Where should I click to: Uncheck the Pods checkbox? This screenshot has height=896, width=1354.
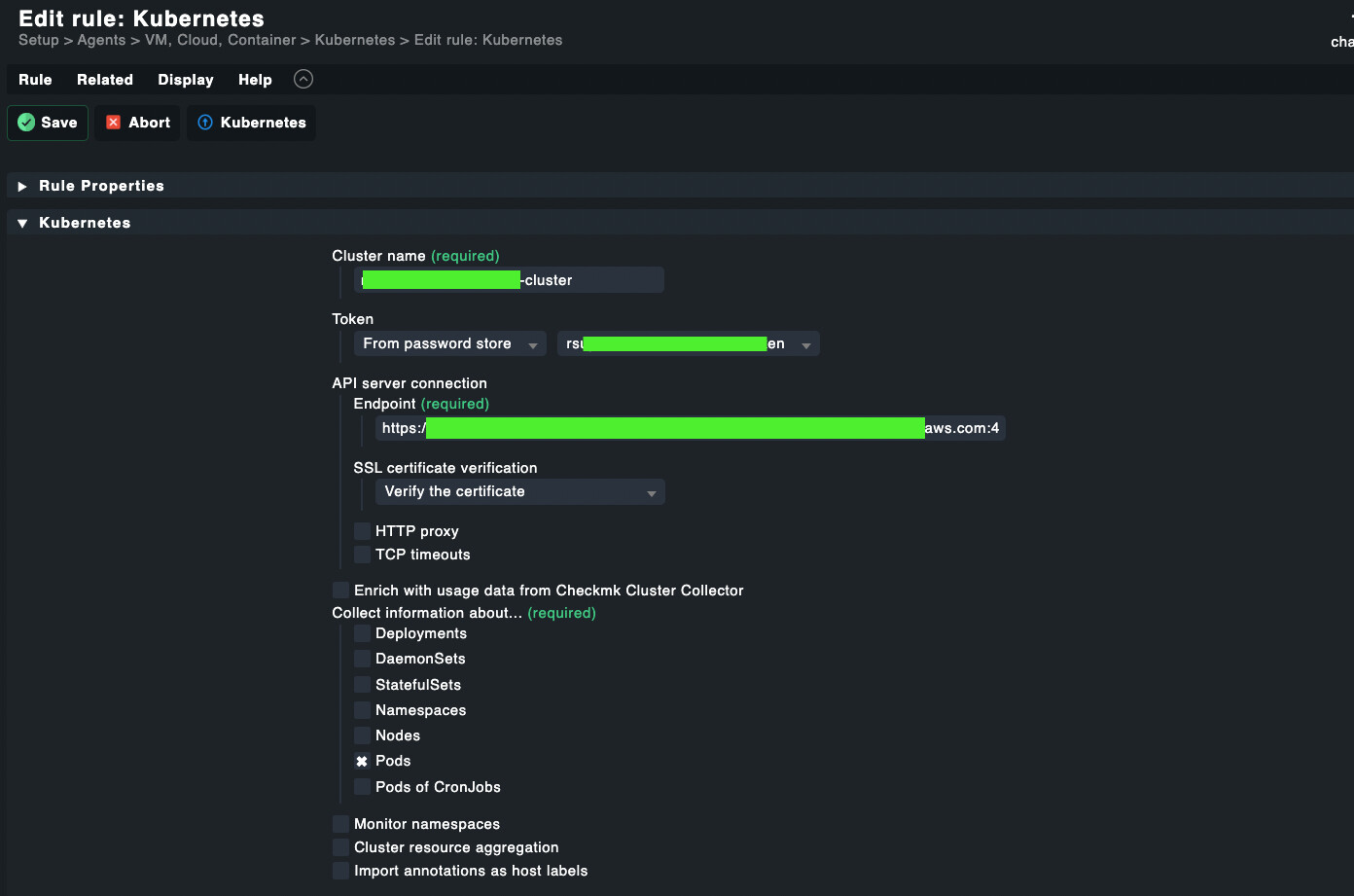pyautogui.click(x=362, y=762)
